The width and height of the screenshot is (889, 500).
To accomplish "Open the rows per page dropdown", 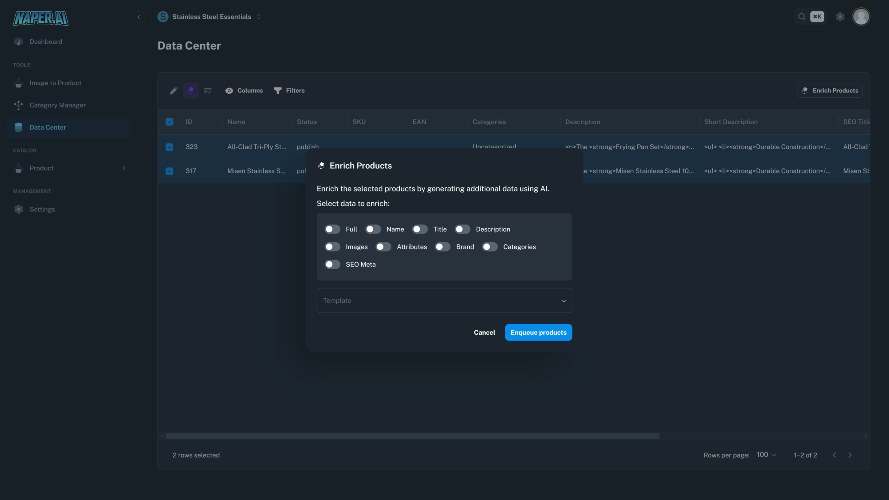I will (767, 455).
